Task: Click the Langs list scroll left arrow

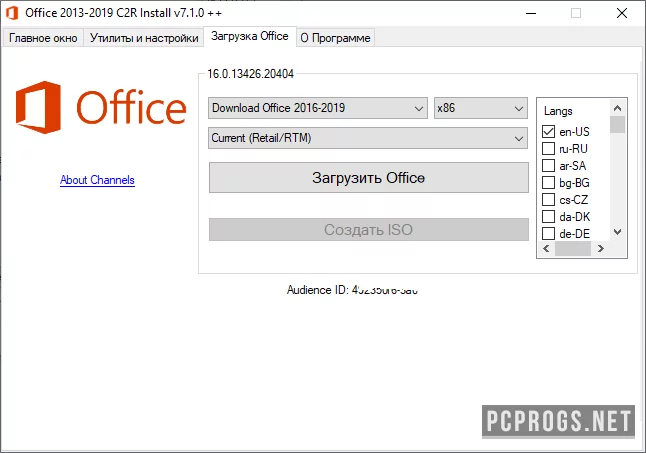Action: coord(546,248)
